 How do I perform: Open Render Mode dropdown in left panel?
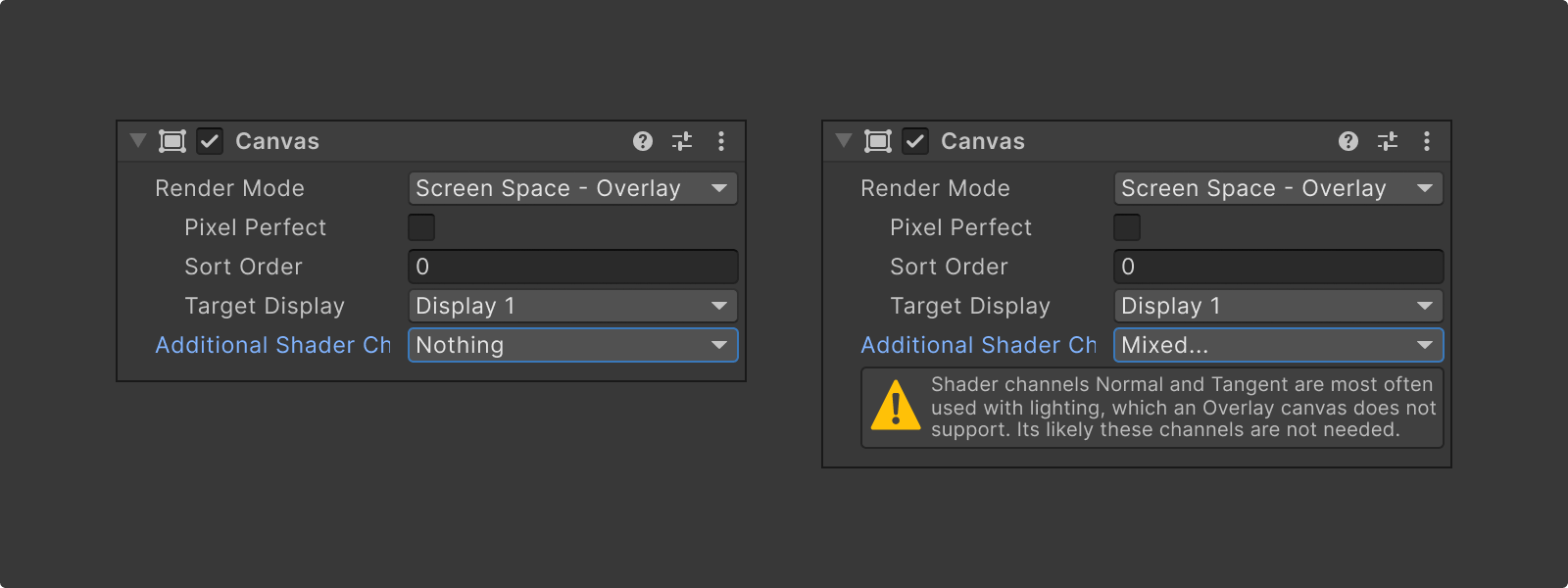pos(572,188)
